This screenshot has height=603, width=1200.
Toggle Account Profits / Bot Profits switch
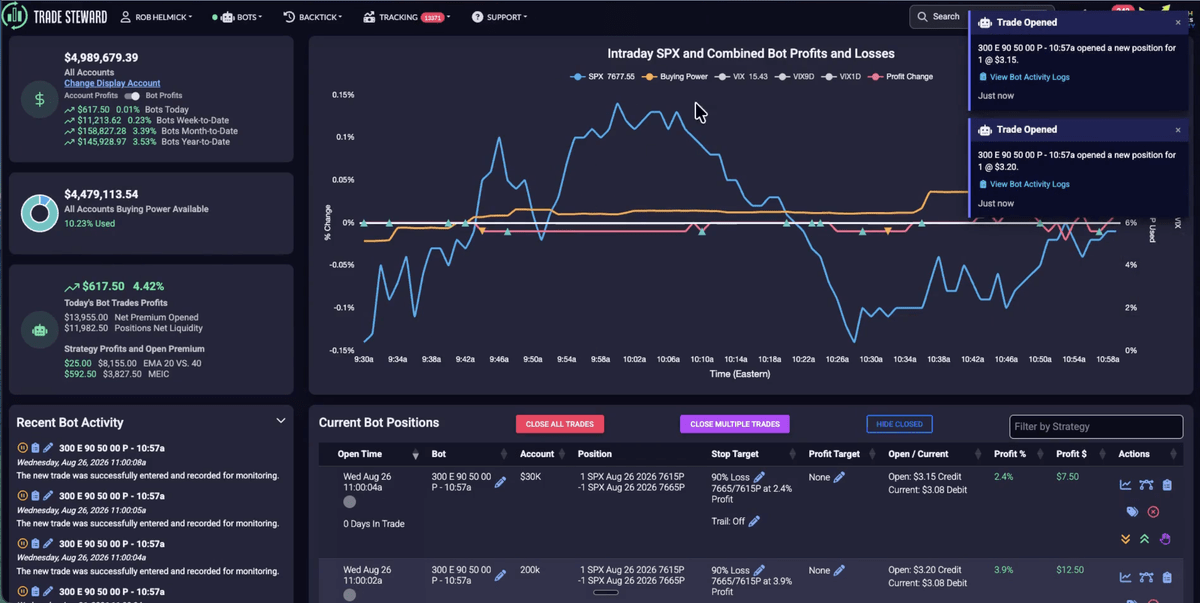(131, 96)
